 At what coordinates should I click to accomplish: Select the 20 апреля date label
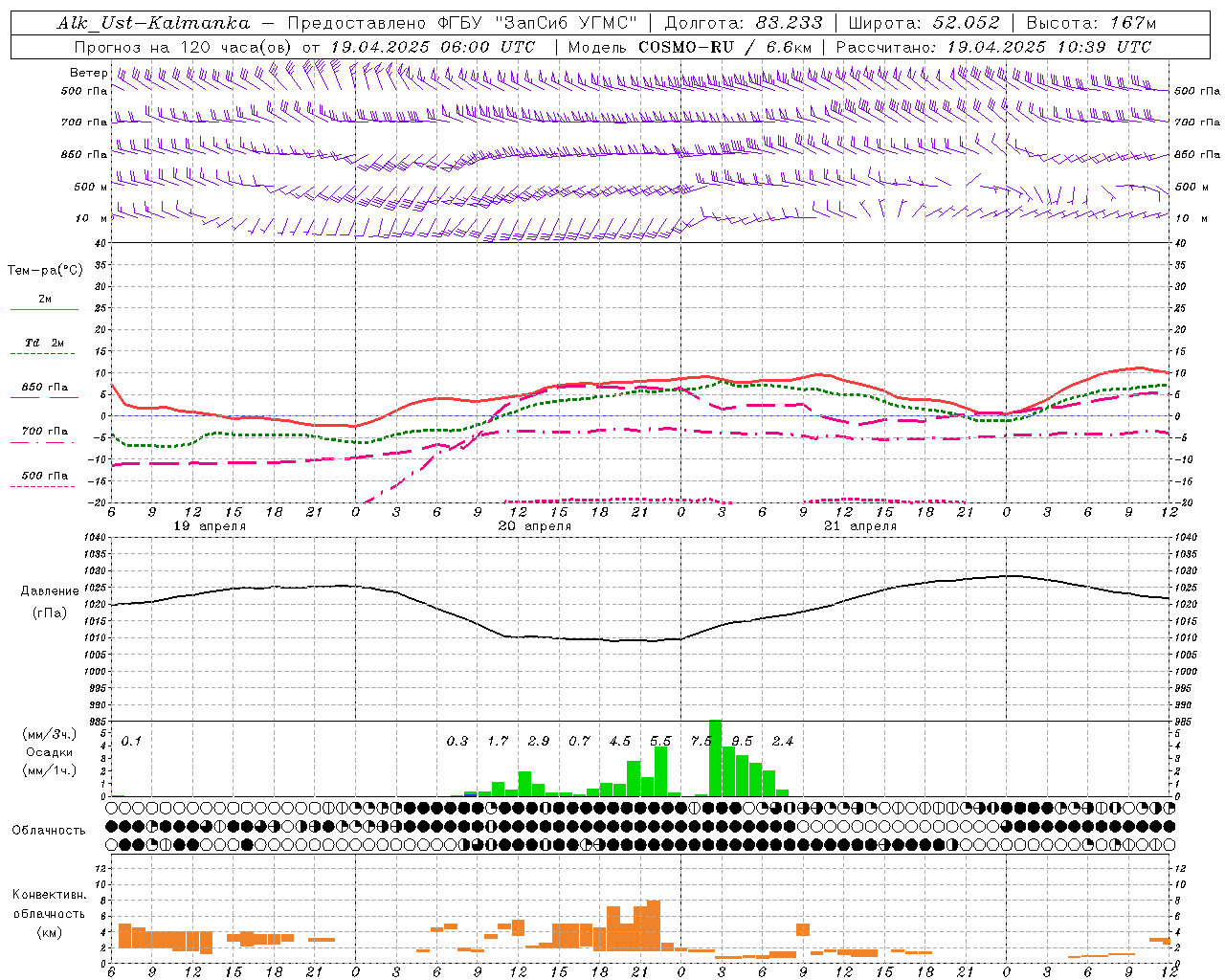pyautogui.click(x=535, y=526)
